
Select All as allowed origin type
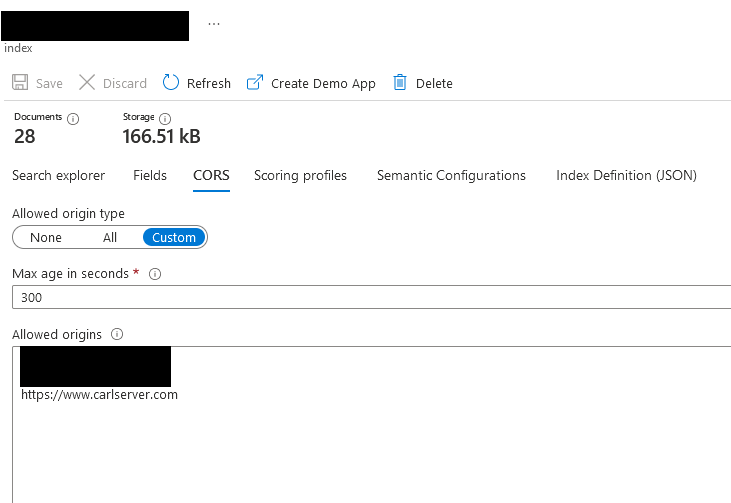[x=110, y=237]
